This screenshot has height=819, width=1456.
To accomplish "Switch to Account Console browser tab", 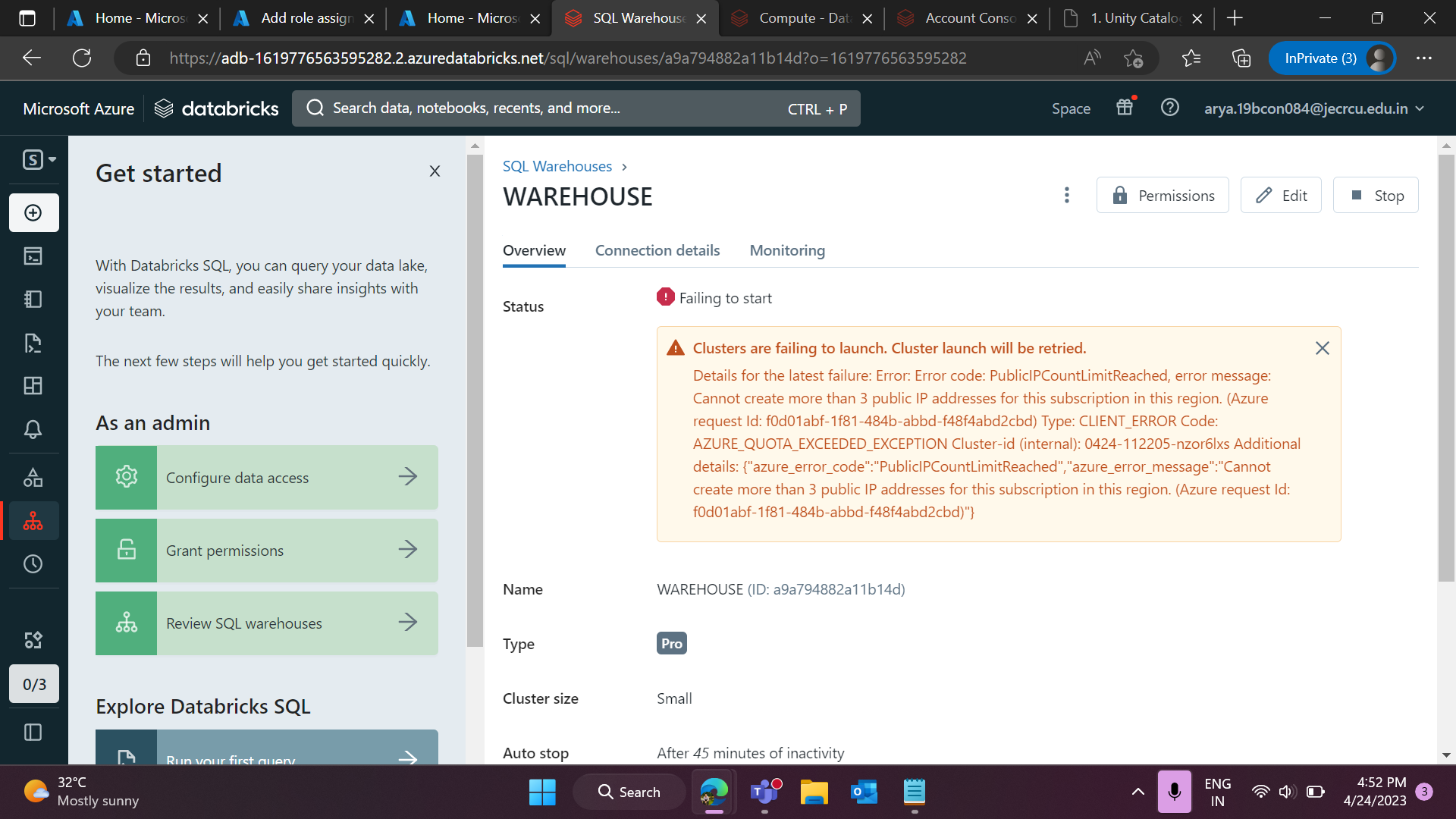I will pyautogui.click(x=968, y=18).
